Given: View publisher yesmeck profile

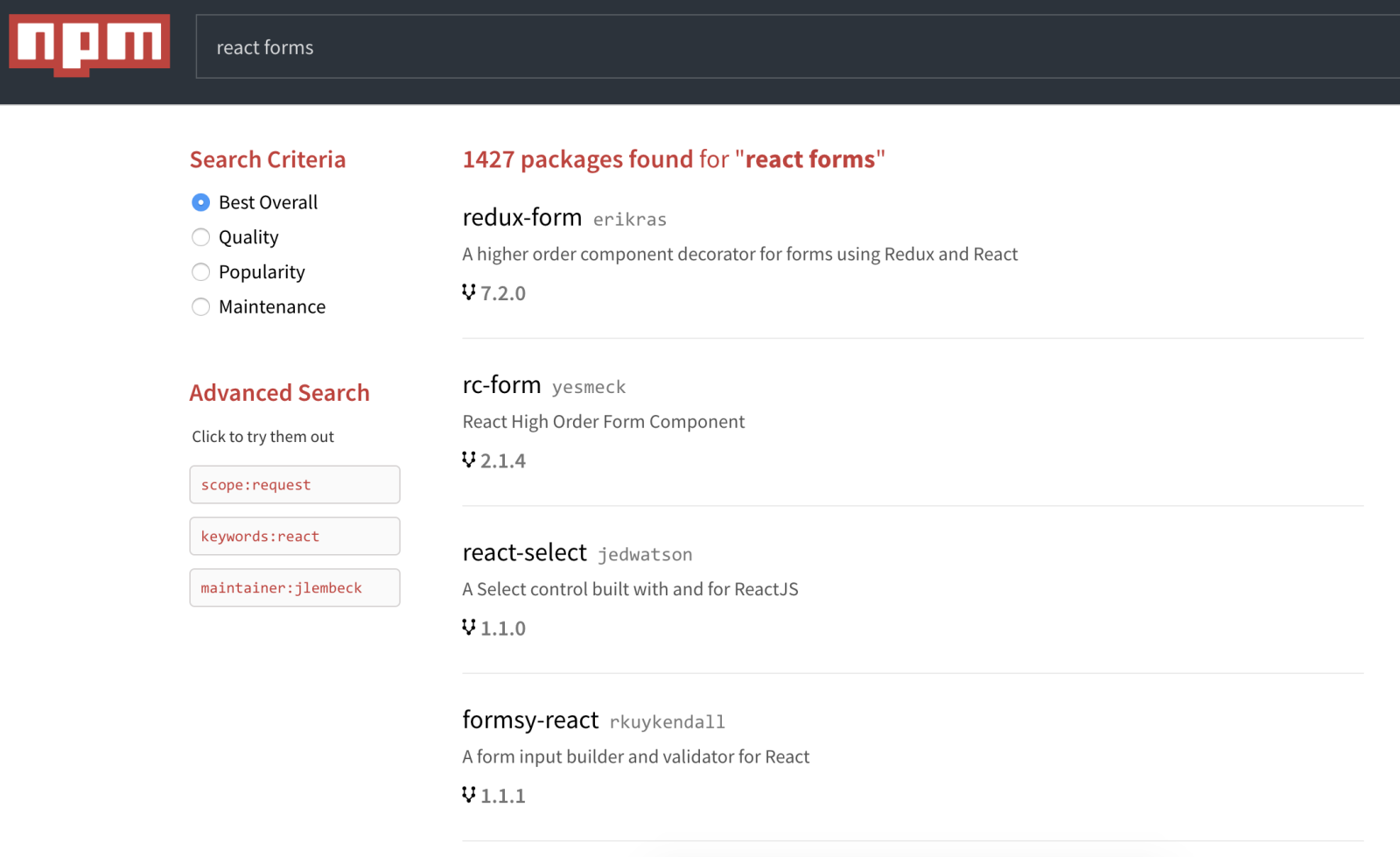Looking at the screenshot, I should pos(589,387).
